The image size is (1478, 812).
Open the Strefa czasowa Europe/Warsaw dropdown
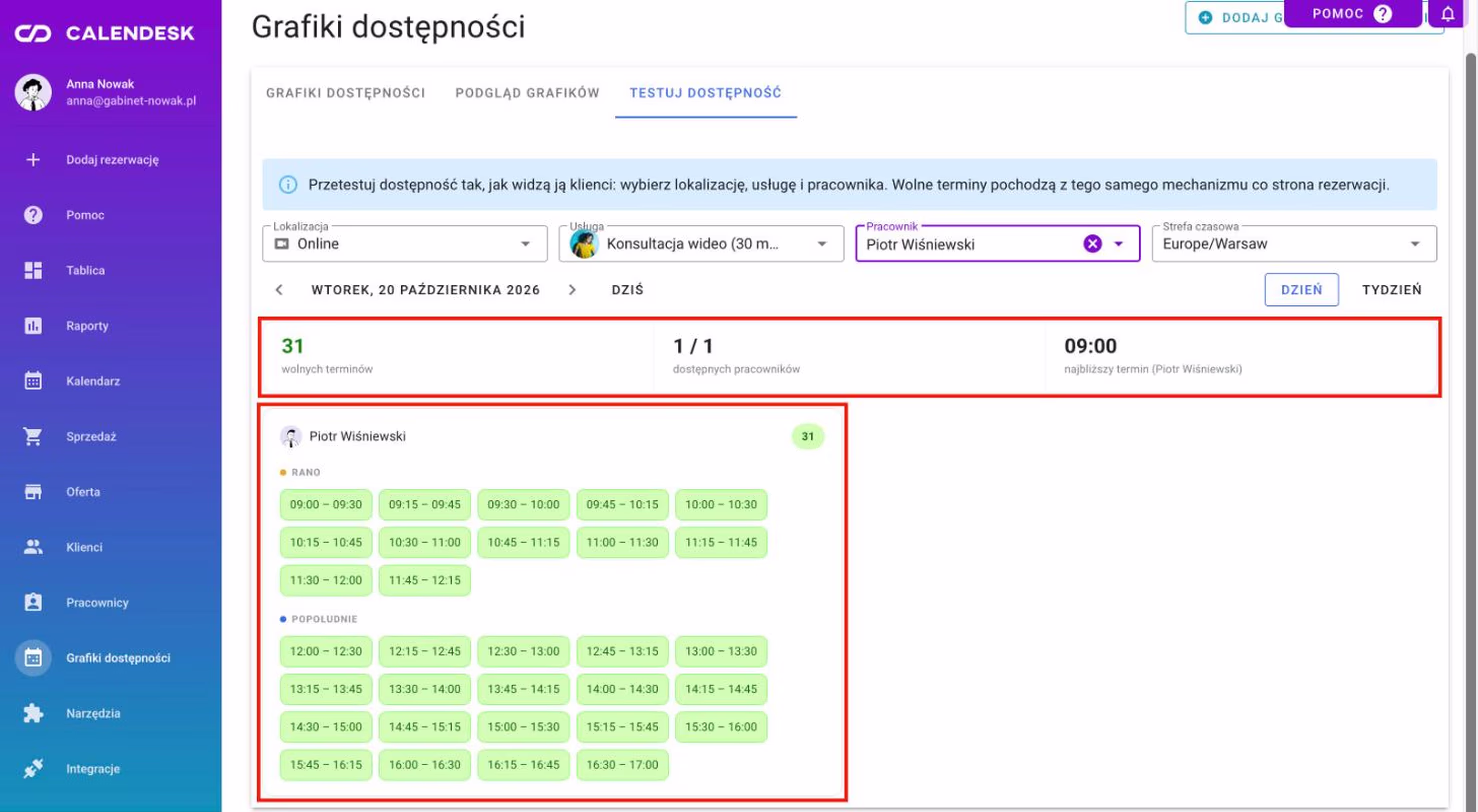pyautogui.click(x=1294, y=244)
